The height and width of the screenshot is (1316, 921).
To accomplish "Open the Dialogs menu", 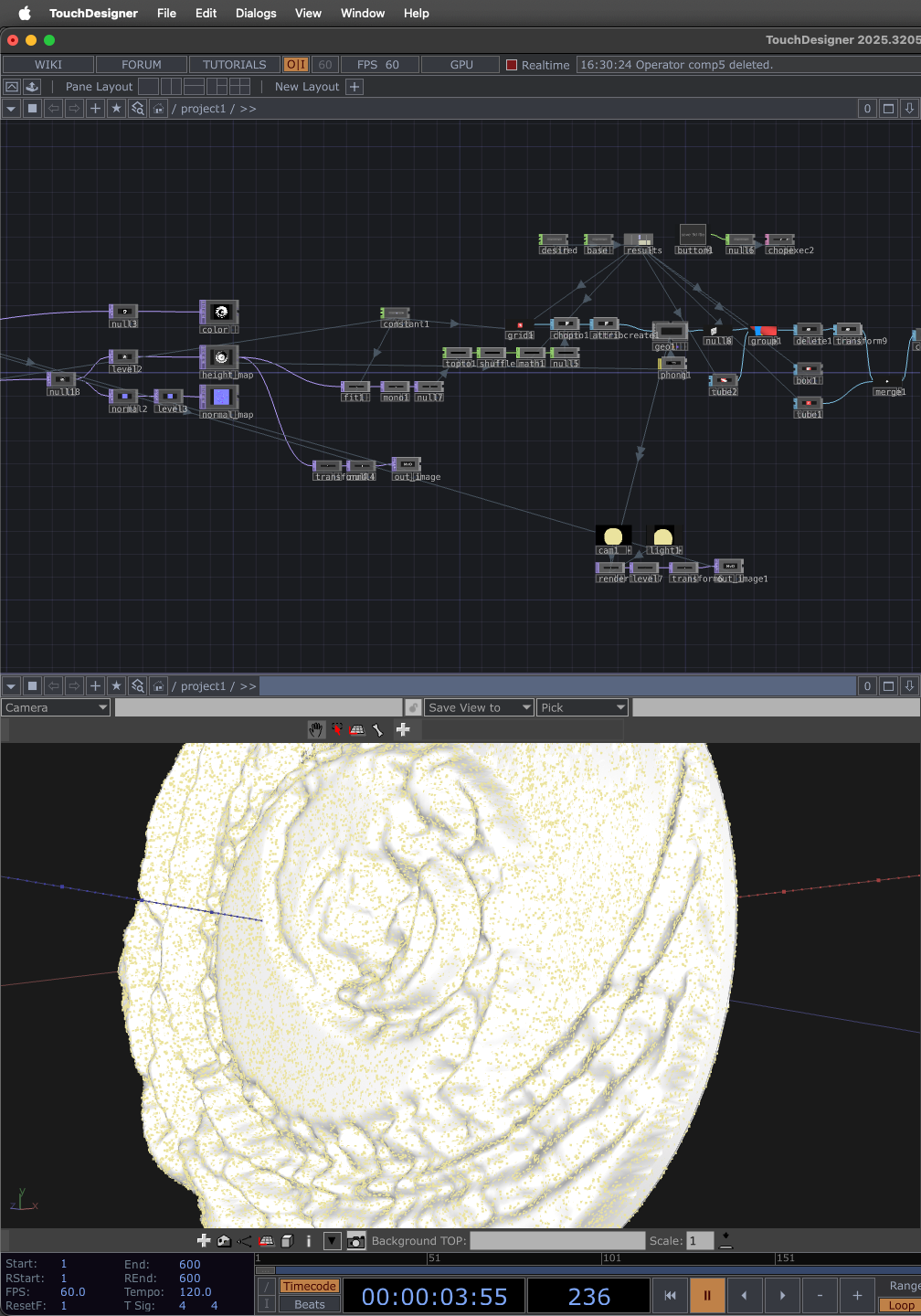I will point(256,13).
